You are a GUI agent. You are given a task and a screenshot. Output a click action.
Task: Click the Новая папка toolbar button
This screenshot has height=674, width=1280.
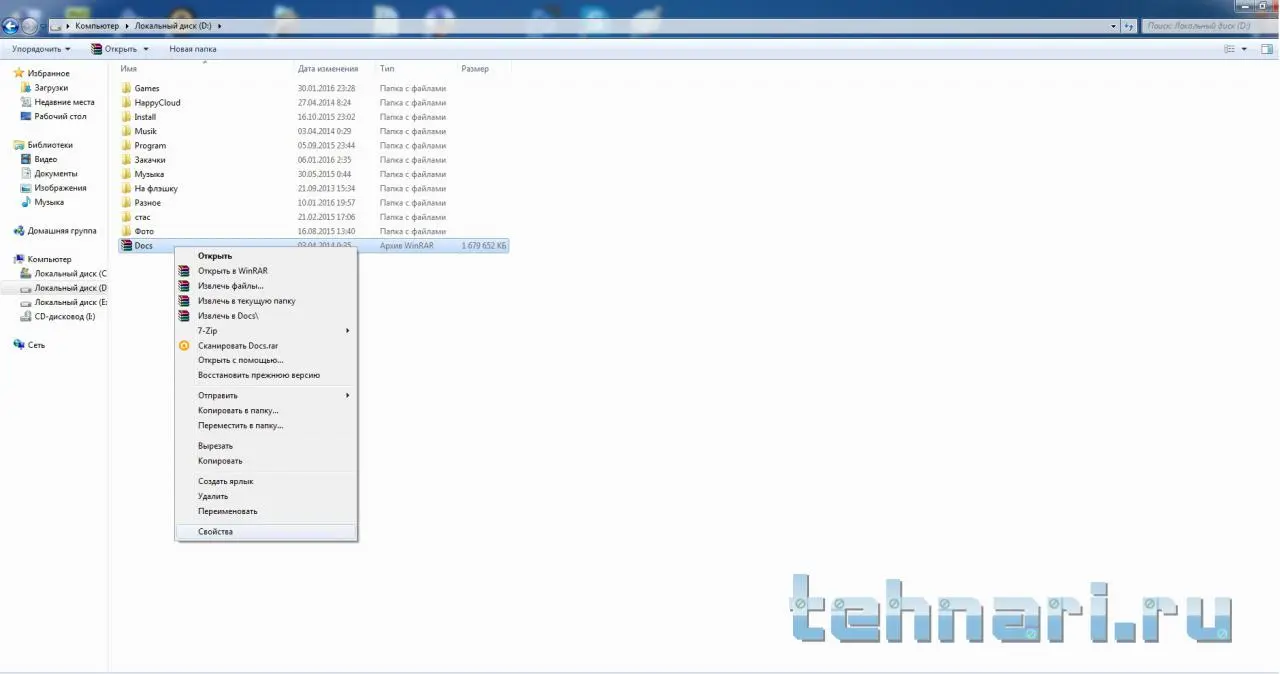coord(193,49)
